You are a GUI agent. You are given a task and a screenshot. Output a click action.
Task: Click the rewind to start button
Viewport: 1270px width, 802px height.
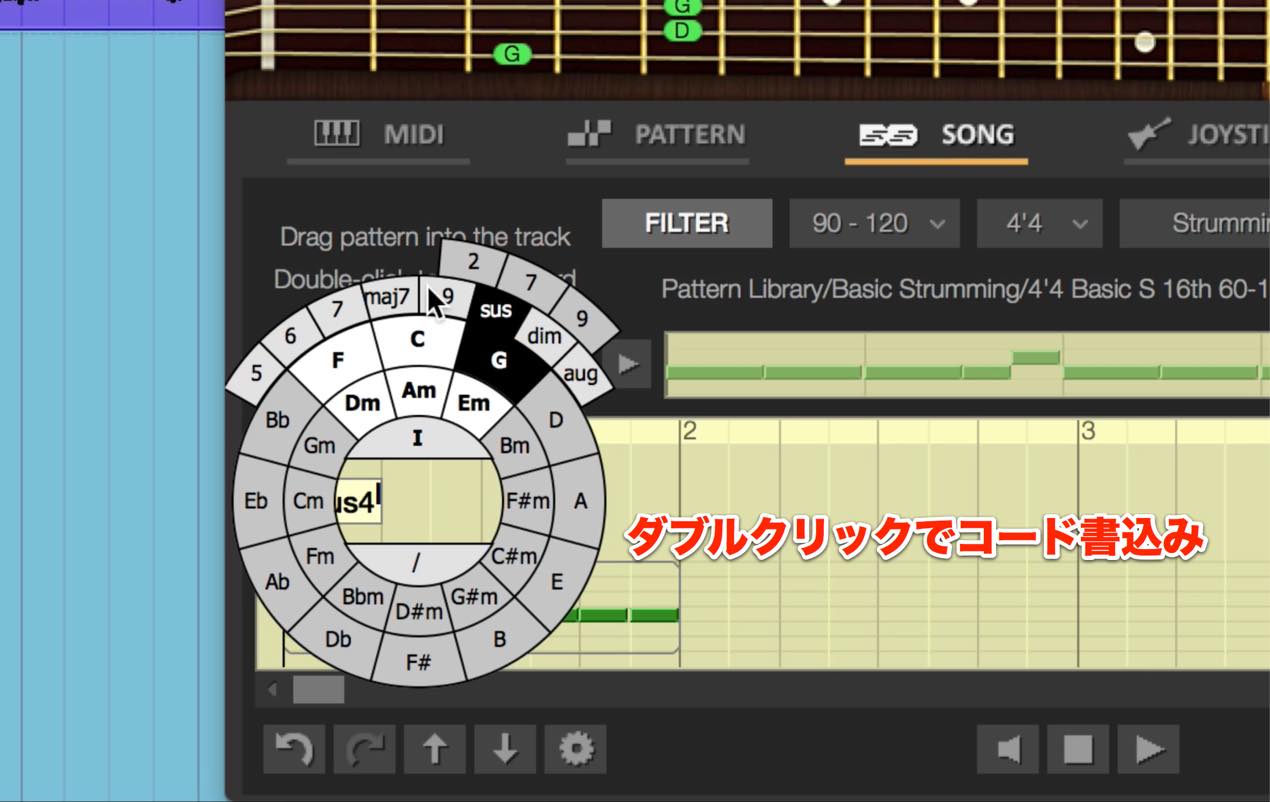pos(1008,749)
